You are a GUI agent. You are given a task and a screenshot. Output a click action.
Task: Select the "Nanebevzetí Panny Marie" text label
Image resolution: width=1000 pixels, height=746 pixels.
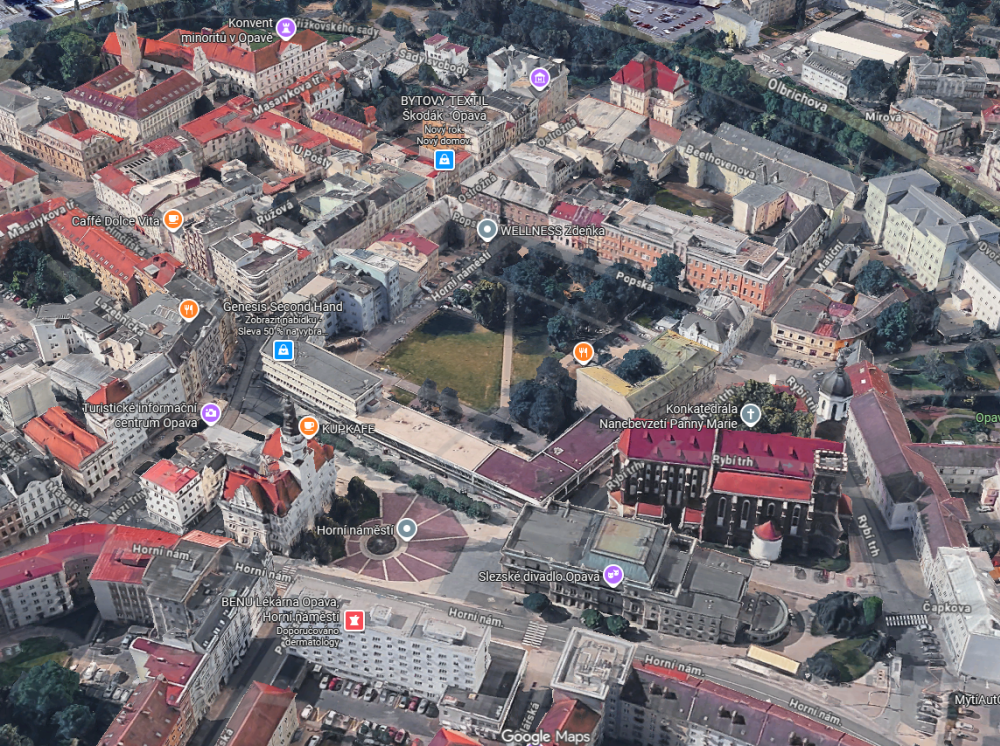[666, 423]
